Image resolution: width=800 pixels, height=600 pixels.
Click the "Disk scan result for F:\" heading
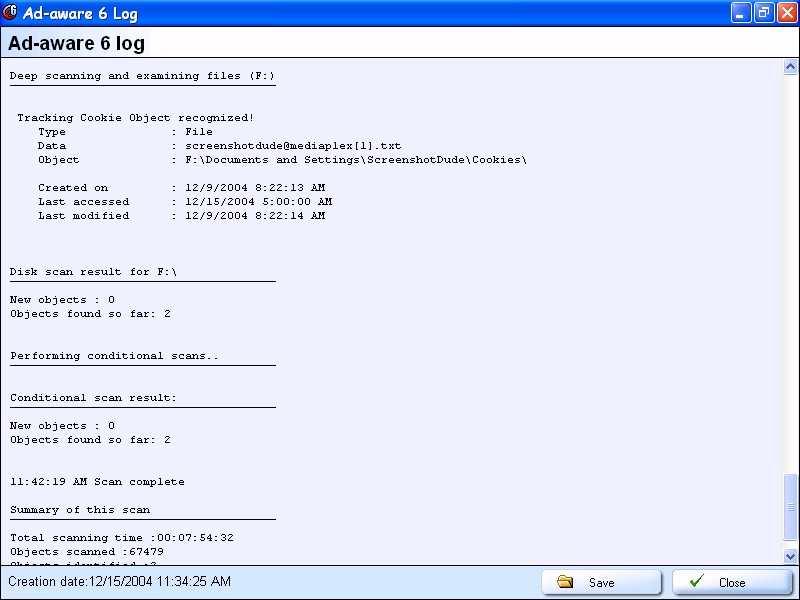click(x=93, y=272)
